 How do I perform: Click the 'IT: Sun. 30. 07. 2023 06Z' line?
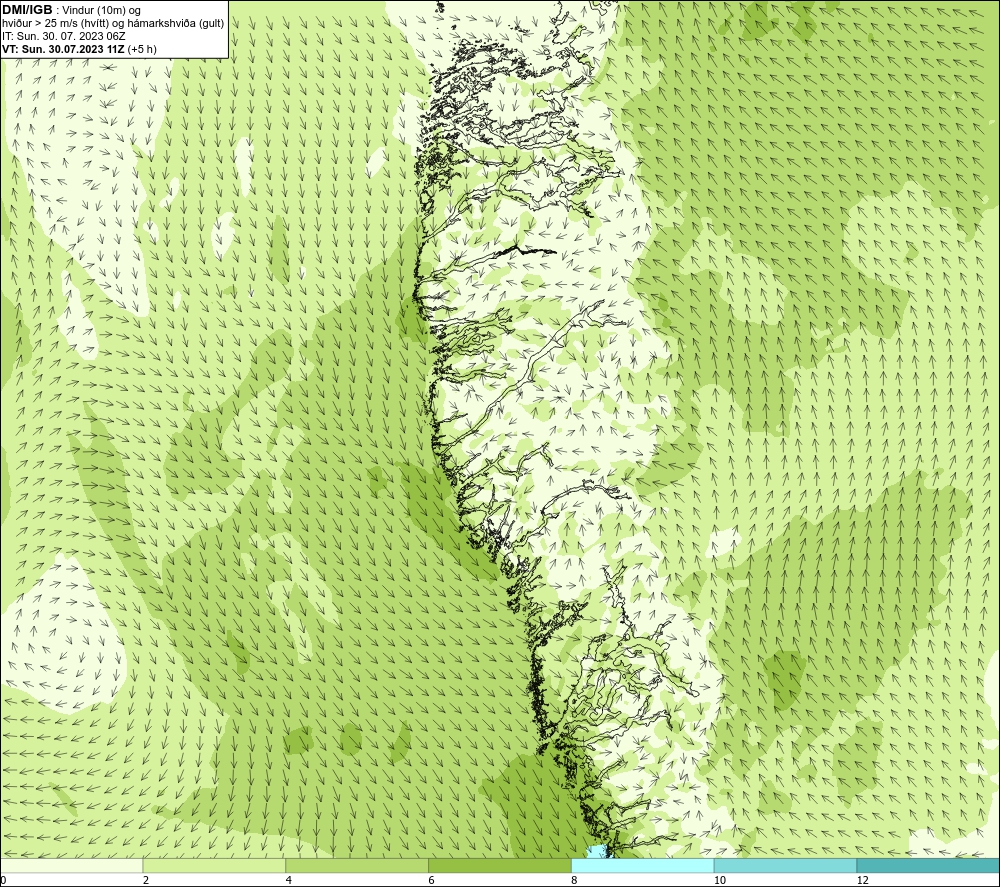coord(63,36)
